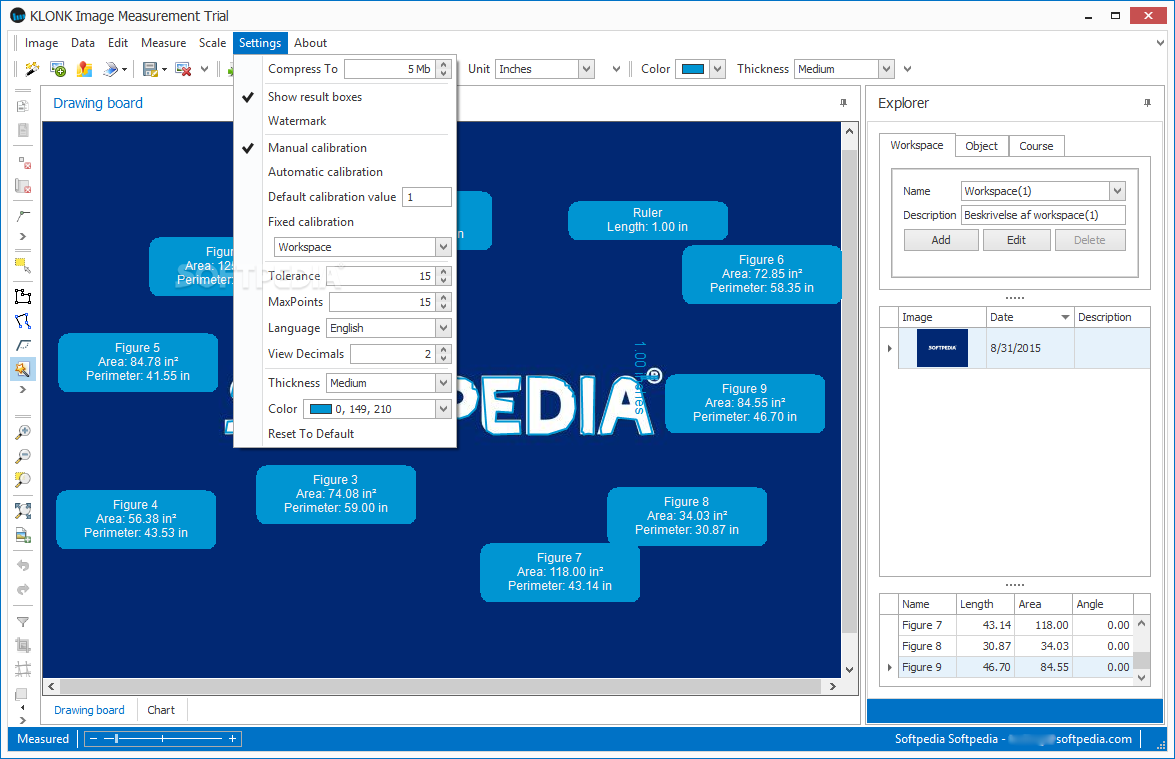Click the Default calibration value field
Screen dimensions: 1175x759
coord(427,197)
